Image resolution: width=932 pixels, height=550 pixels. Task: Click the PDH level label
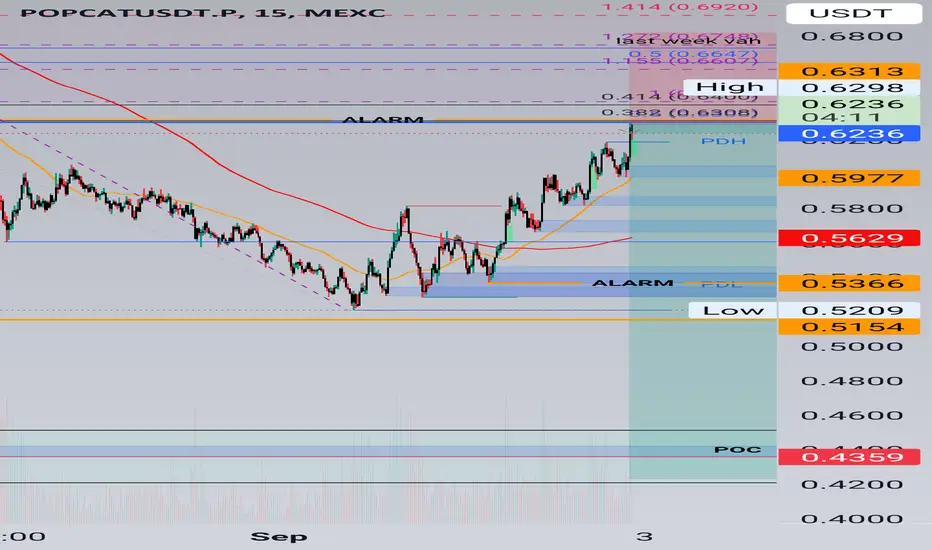pyautogui.click(x=723, y=141)
